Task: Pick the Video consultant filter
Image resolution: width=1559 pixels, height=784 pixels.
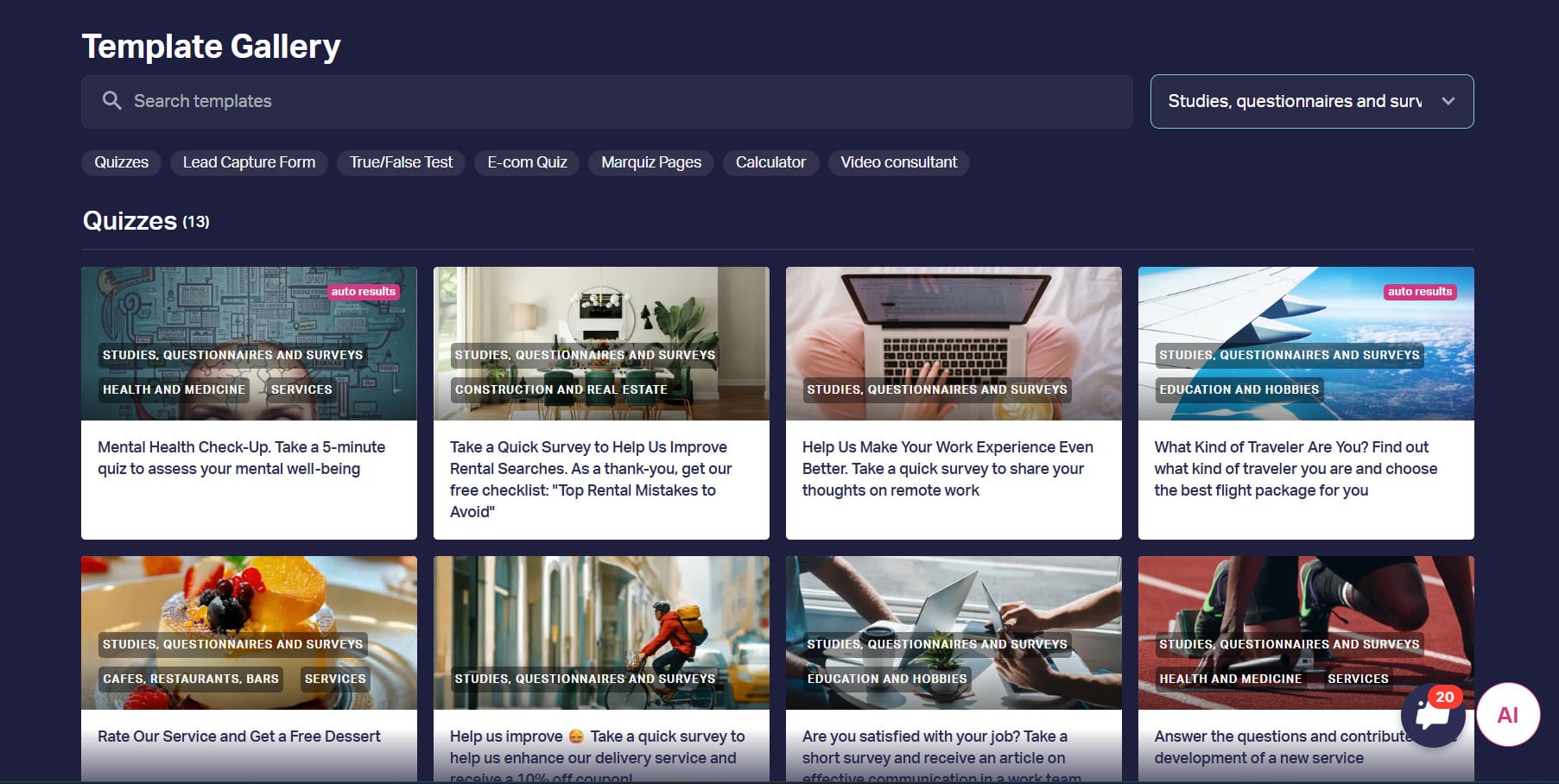Action: [x=899, y=162]
